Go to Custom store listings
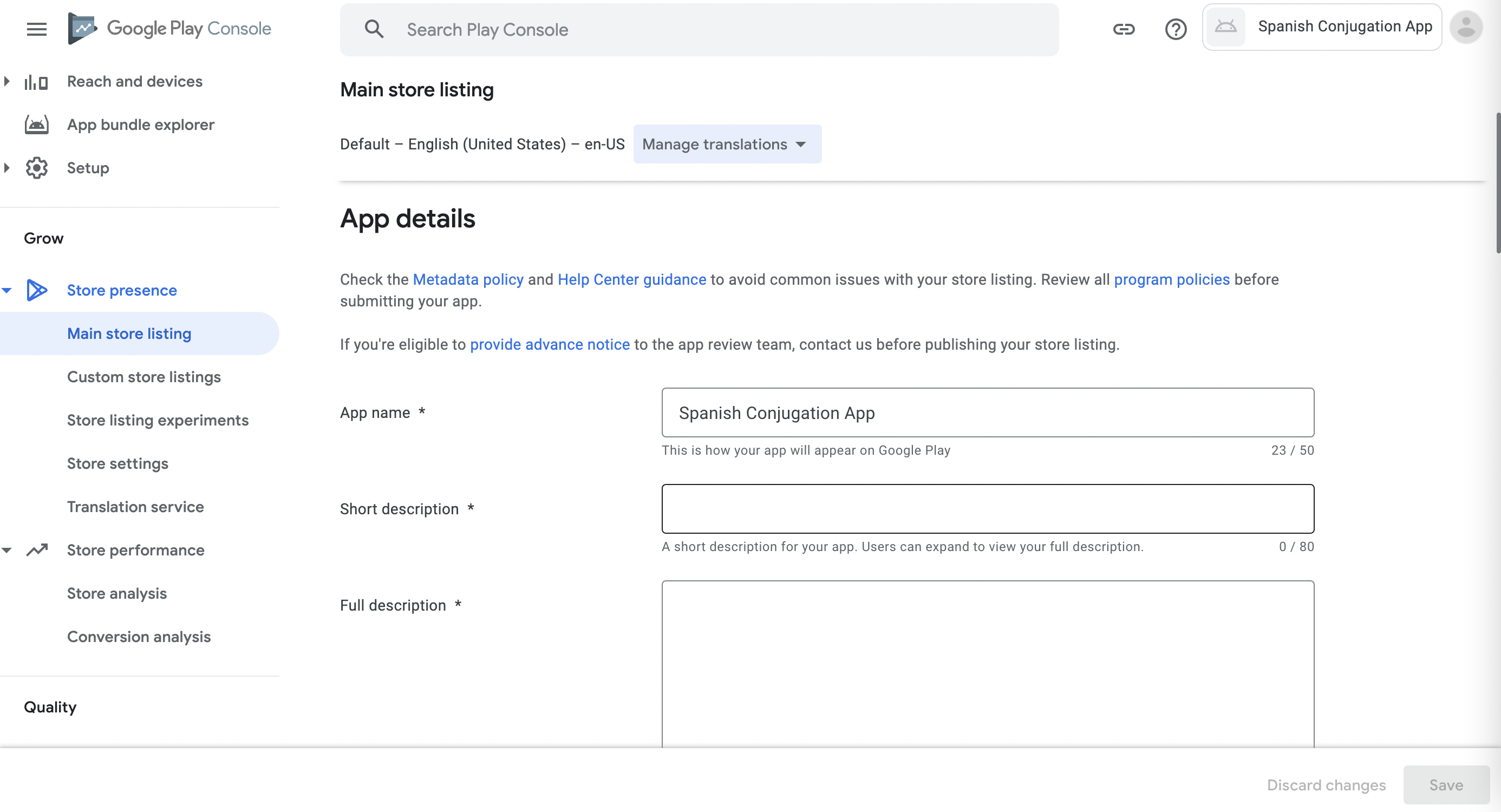This screenshot has width=1501, height=812. (x=144, y=377)
